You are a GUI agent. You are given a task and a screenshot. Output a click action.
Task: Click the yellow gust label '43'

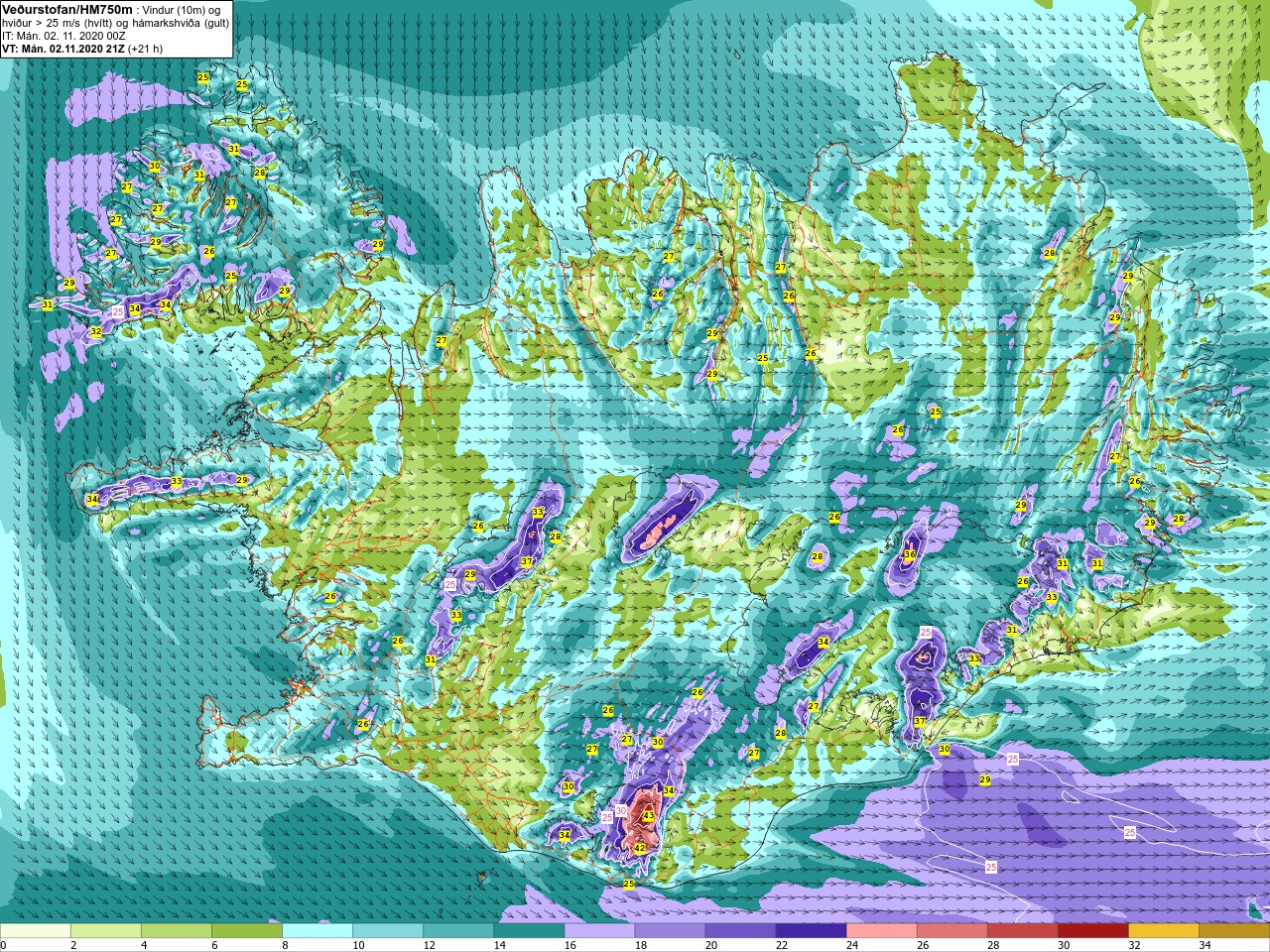[648, 815]
